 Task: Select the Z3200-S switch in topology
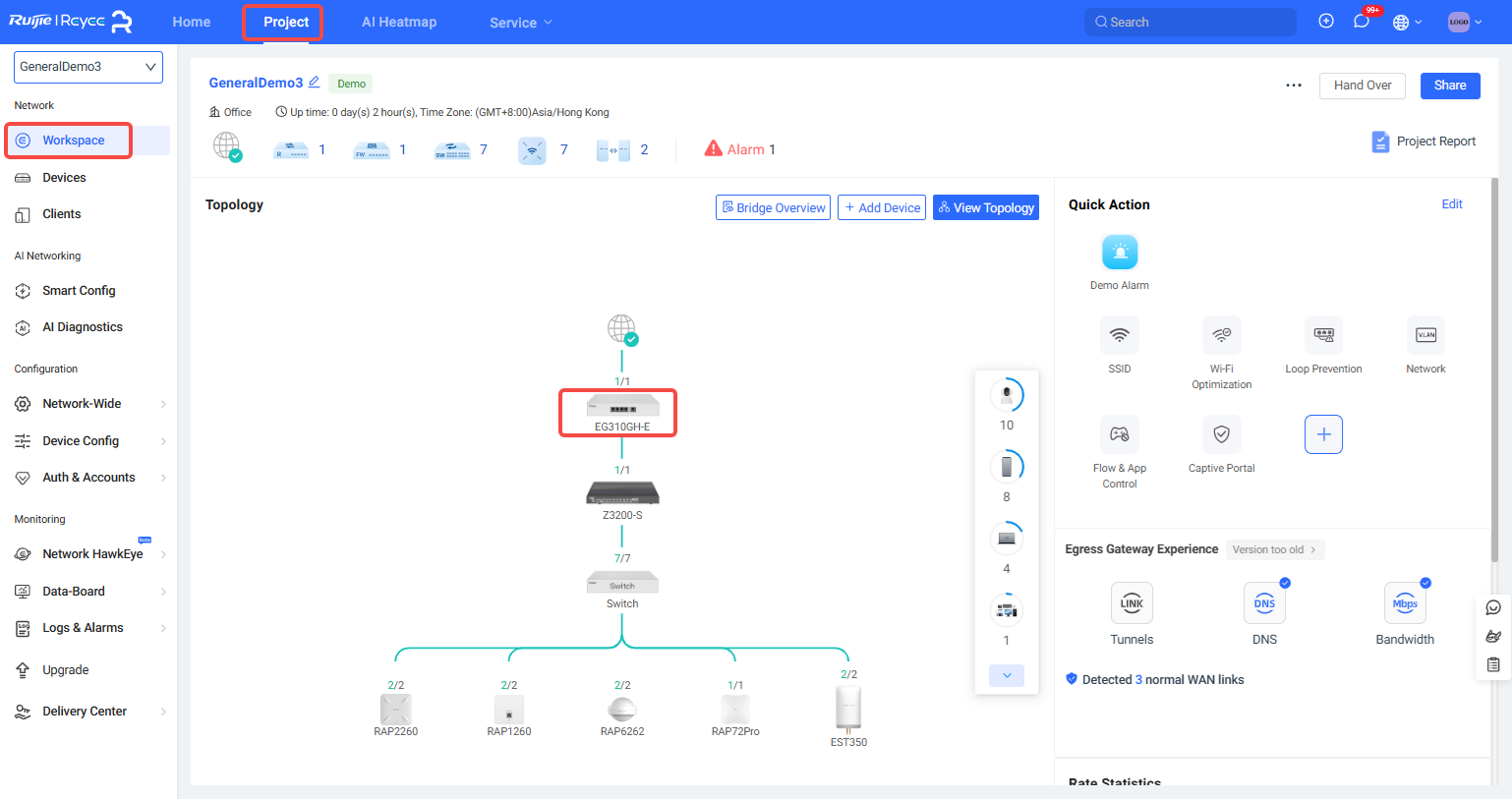[x=622, y=493]
